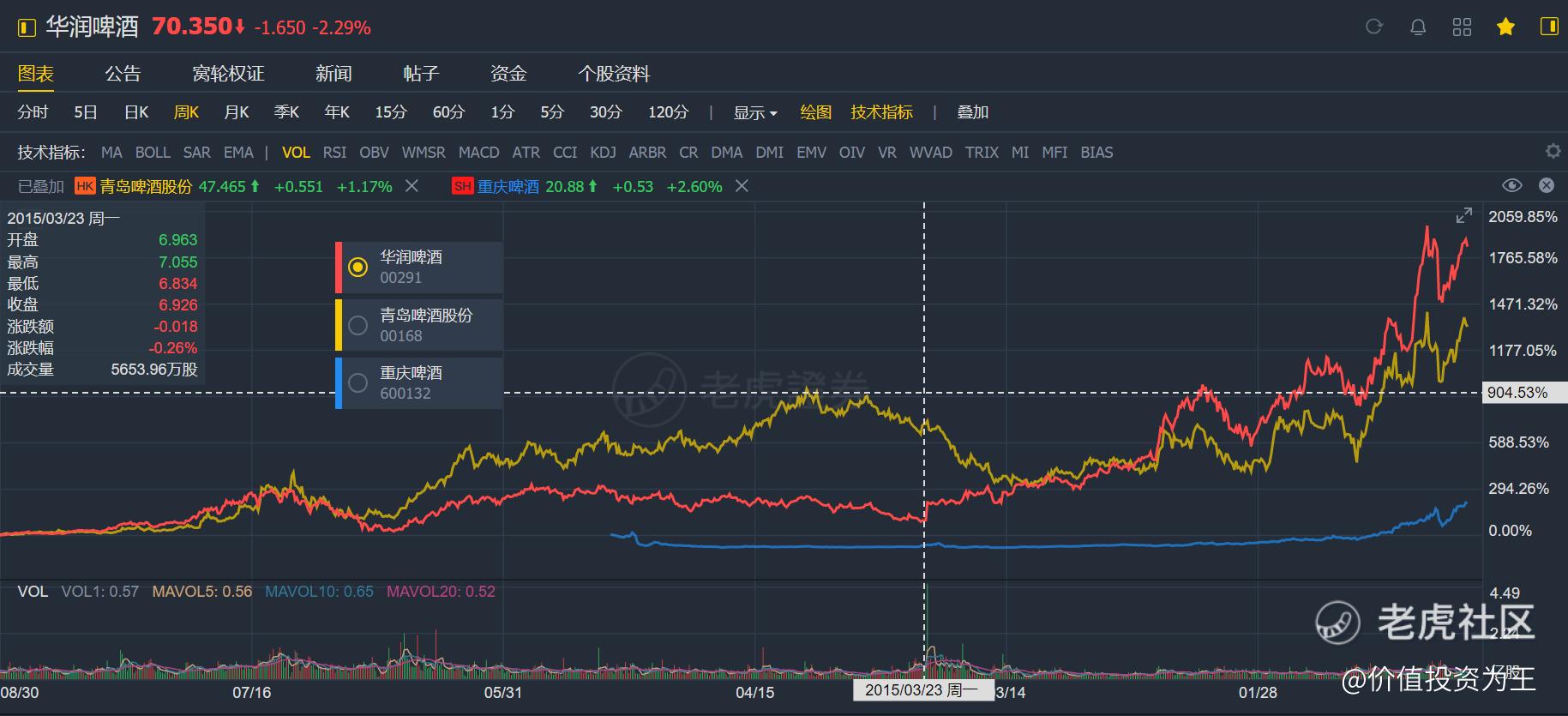The image size is (1568, 716).
Task: Select the 5日 chart period
Action: 86,112
